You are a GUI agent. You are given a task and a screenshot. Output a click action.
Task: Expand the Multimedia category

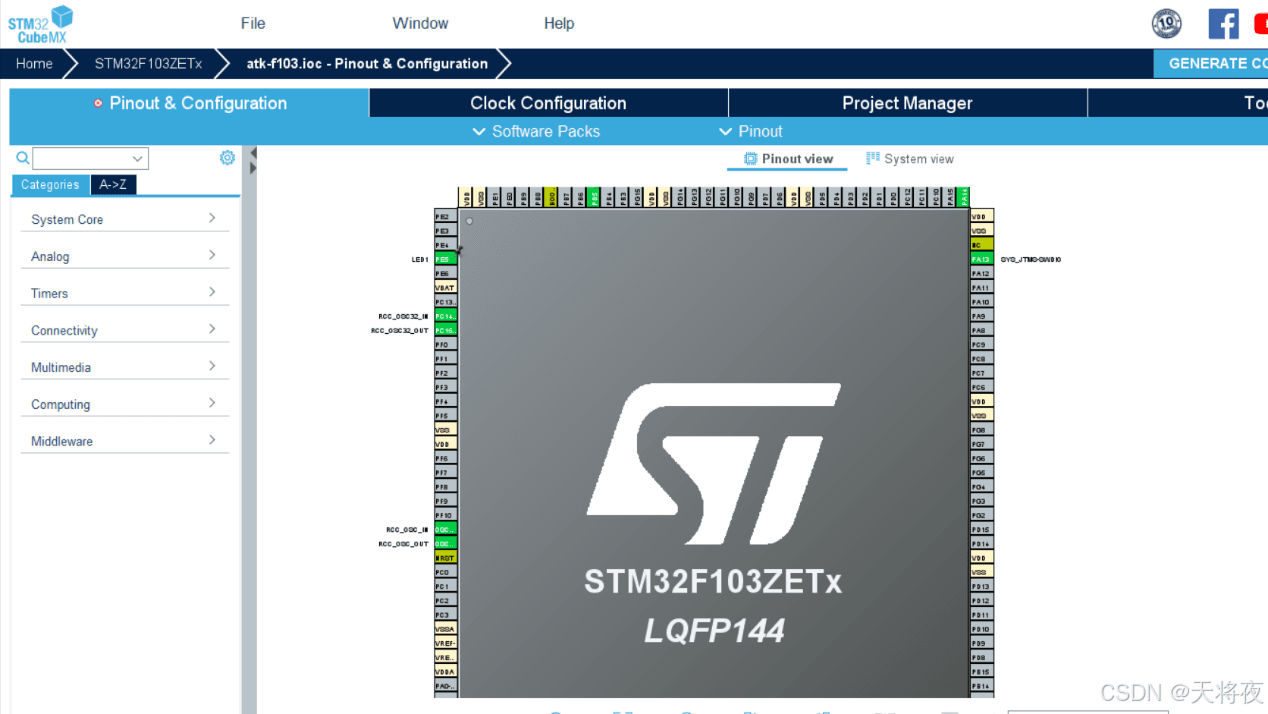coord(124,367)
